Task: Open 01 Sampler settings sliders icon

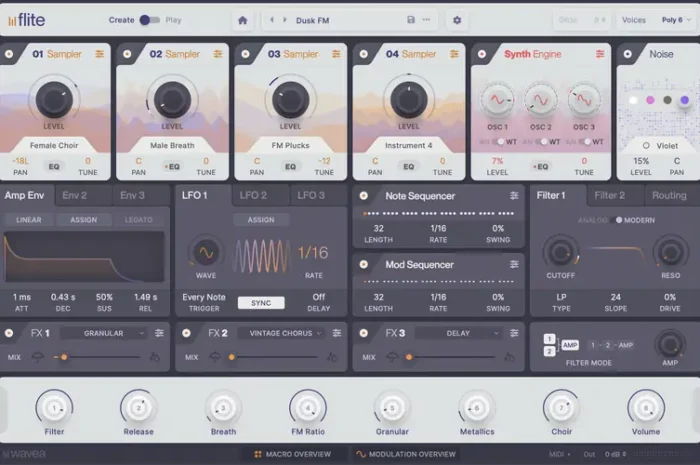Action: (x=100, y=54)
